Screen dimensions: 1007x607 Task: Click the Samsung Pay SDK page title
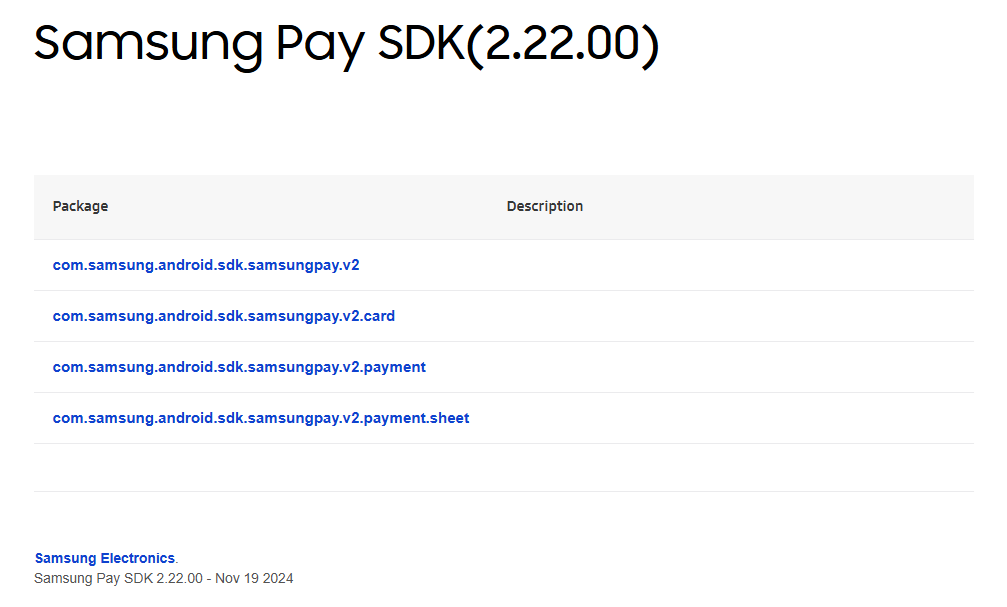tap(250, 44)
